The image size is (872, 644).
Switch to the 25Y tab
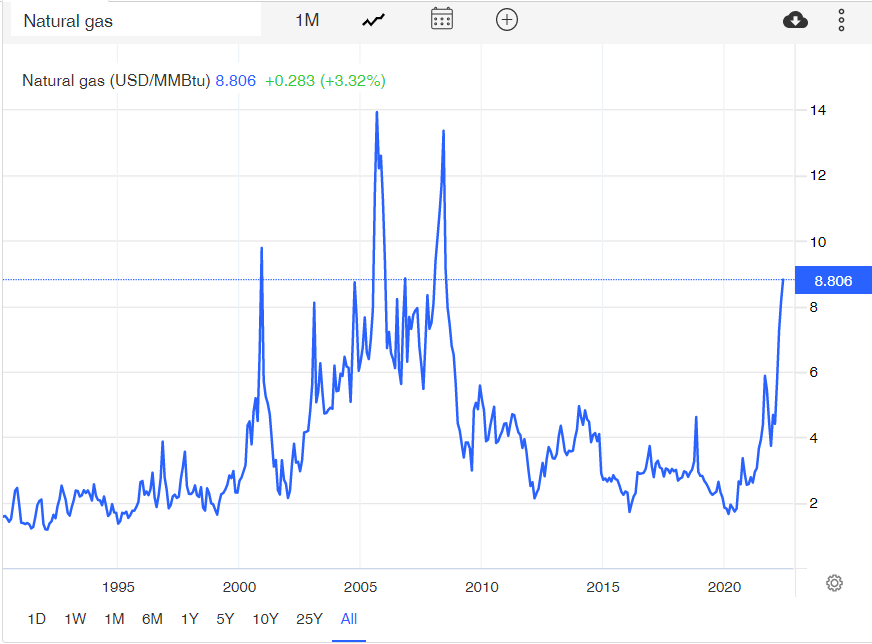[x=311, y=619]
